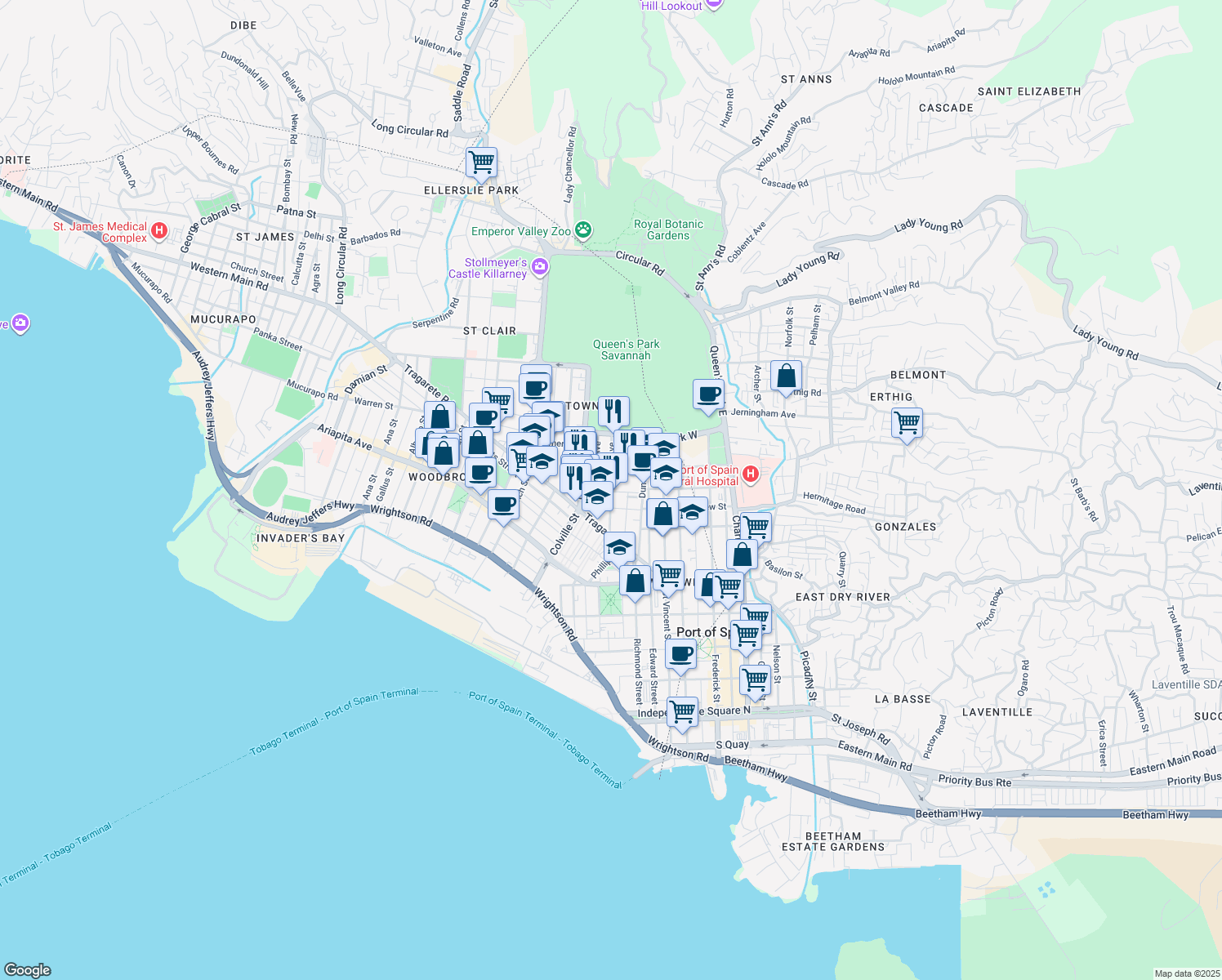Click the shopping bag icon near Ariapita Ave
This screenshot has height=980, width=1222.
point(440,417)
